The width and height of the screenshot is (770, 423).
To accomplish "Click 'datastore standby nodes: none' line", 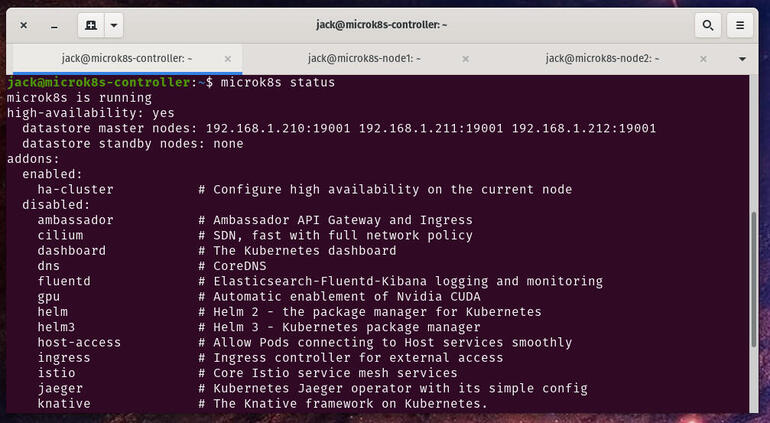I will point(133,143).
